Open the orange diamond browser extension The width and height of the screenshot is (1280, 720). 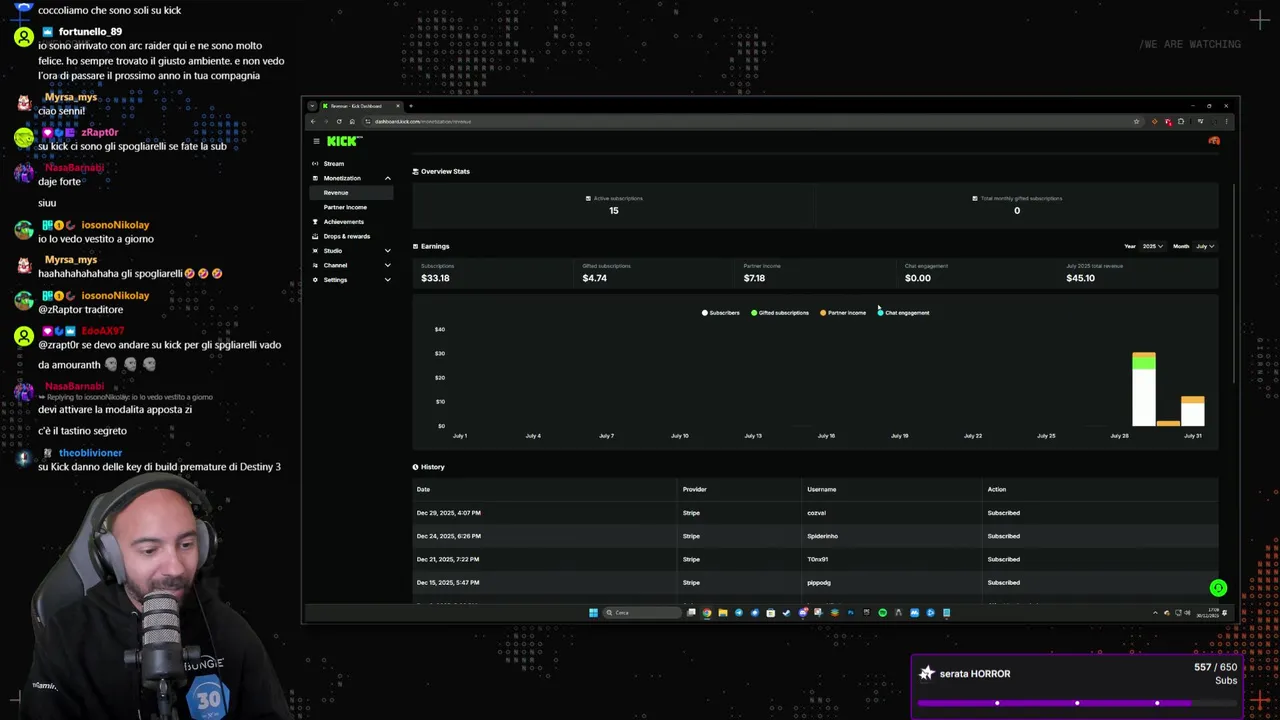click(1154, 121)
